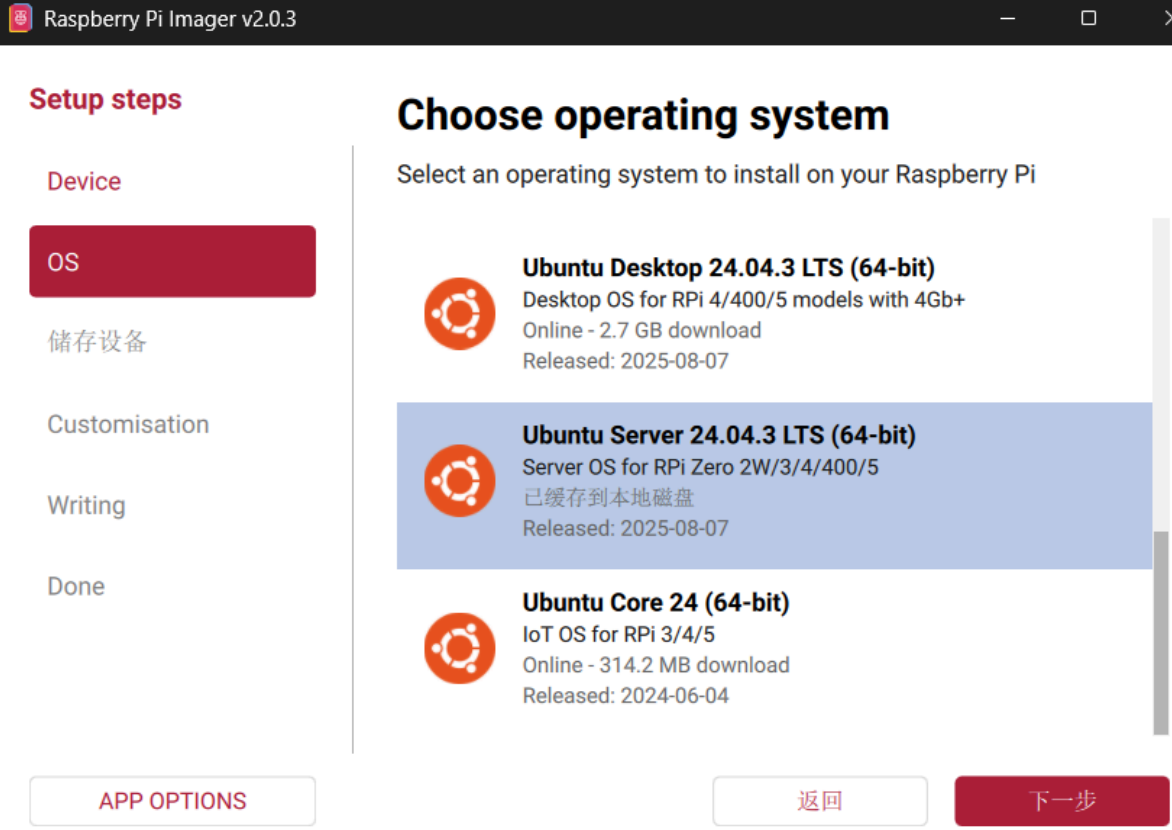Viewport: 1172px width, 830px height.
Task: Click 'Server OS for RPi Zero 2W/3/4/400/5' description
Action: [700, 467]
